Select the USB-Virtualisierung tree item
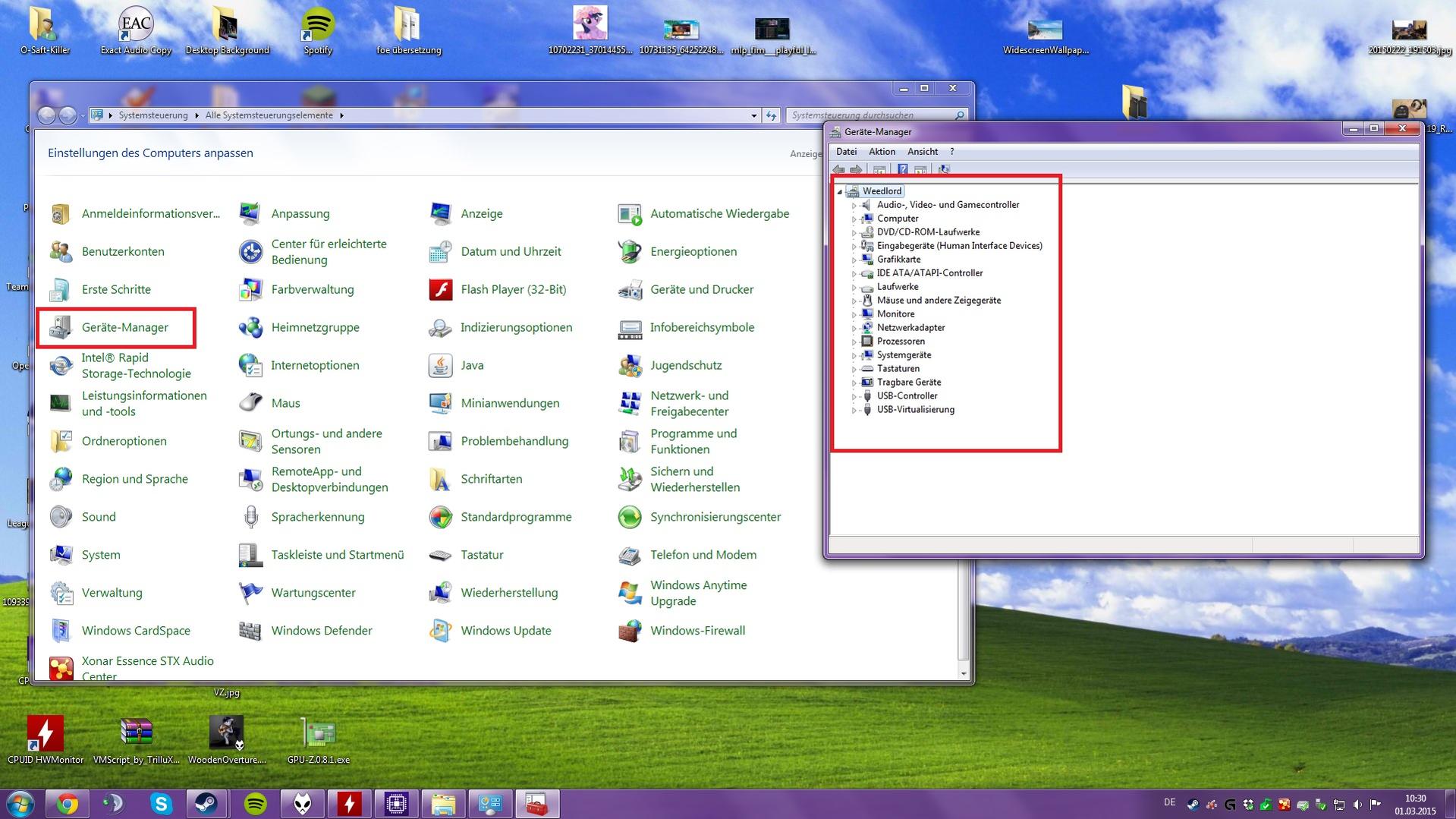Image resolution: width=1456 pixels, height=819 pixels. [x=916, y=410]
